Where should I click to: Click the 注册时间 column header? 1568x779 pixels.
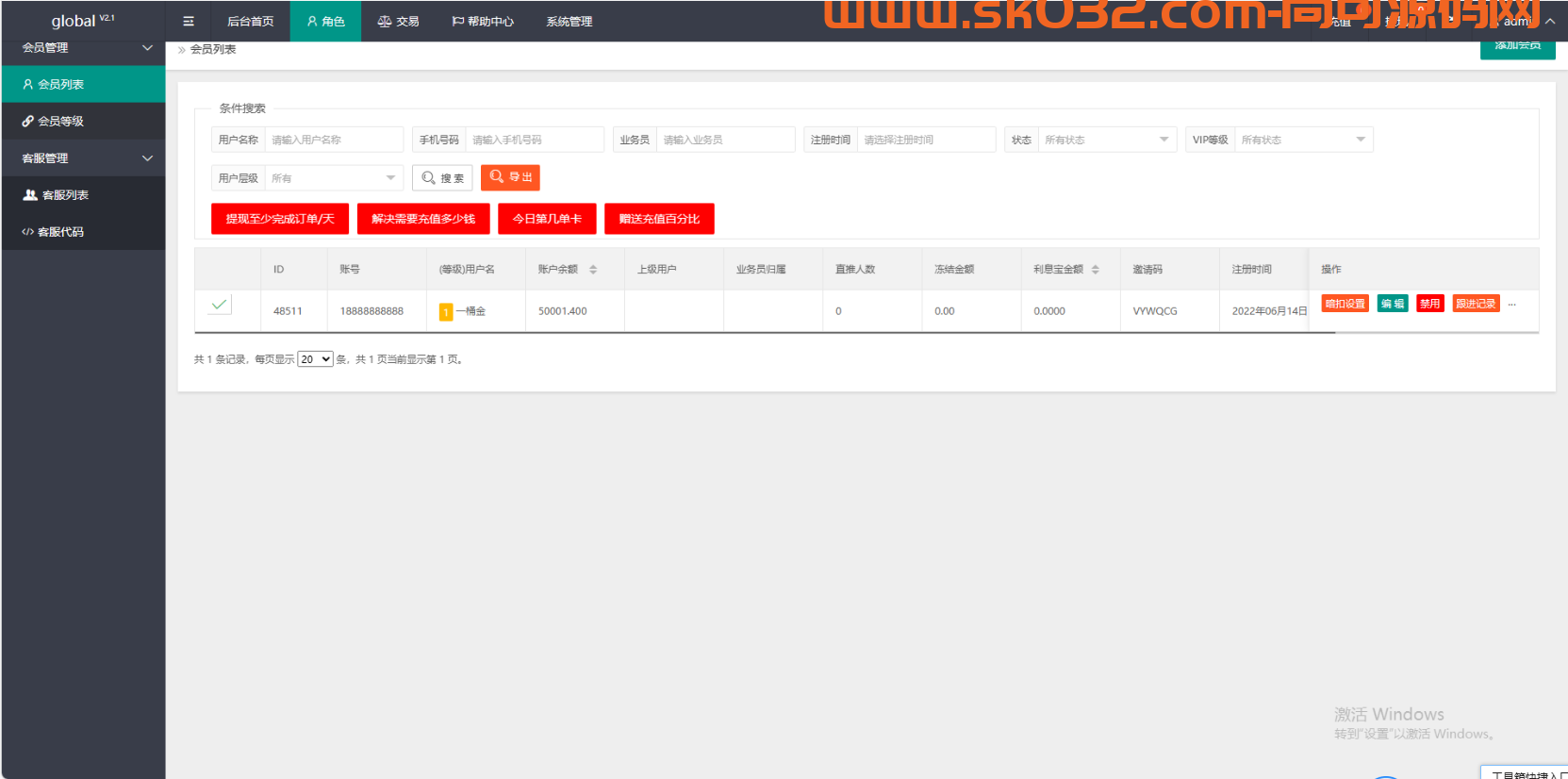point(1252,270)
